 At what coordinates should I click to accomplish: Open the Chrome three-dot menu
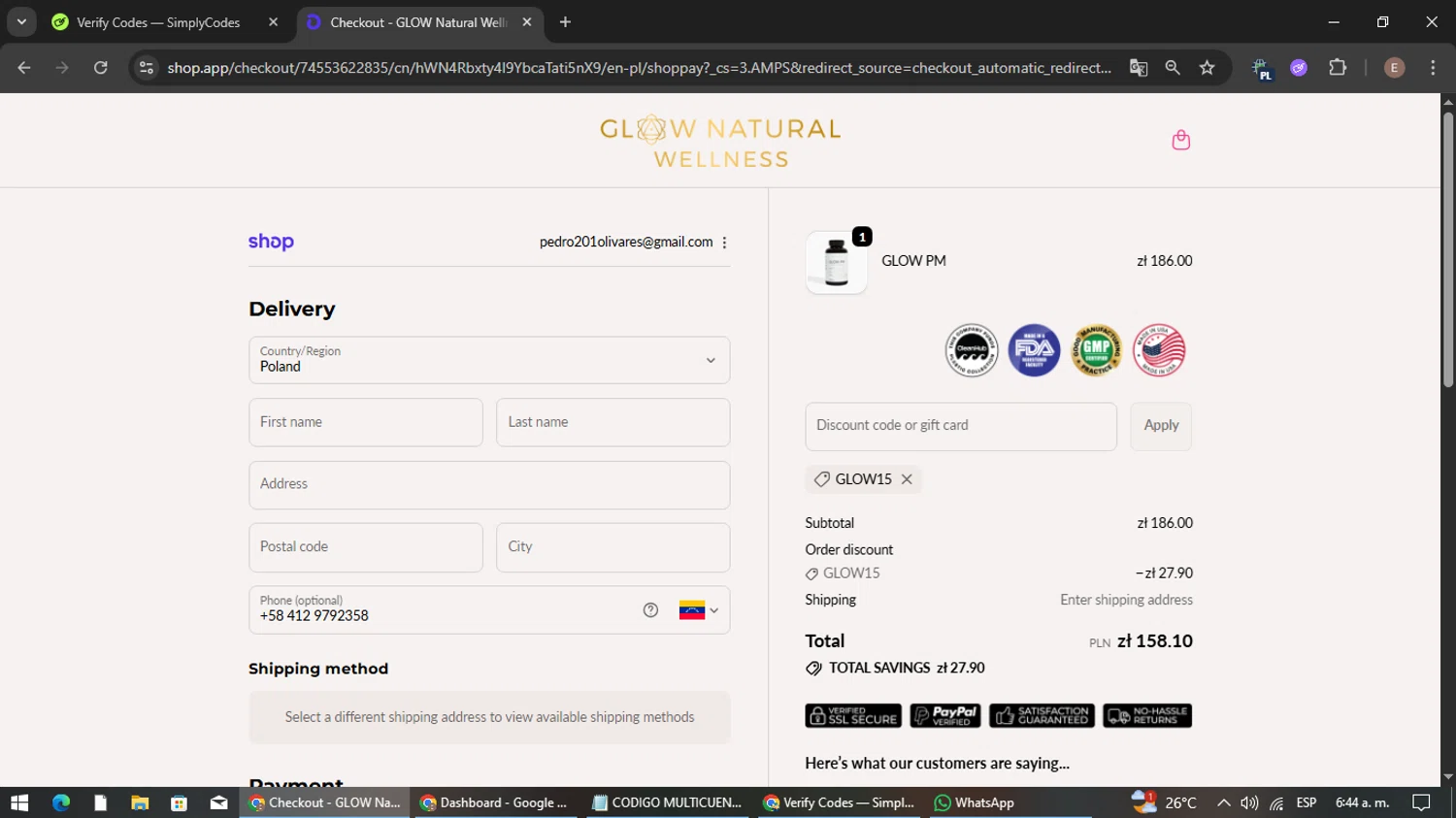point(1433,68)
